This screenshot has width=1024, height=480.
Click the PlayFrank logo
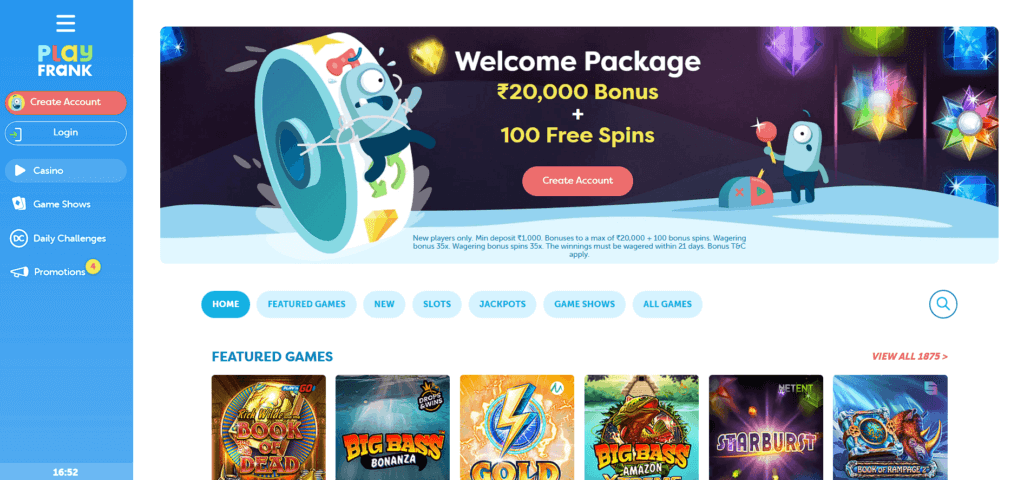pyautogui.click(x=65, y=61)
